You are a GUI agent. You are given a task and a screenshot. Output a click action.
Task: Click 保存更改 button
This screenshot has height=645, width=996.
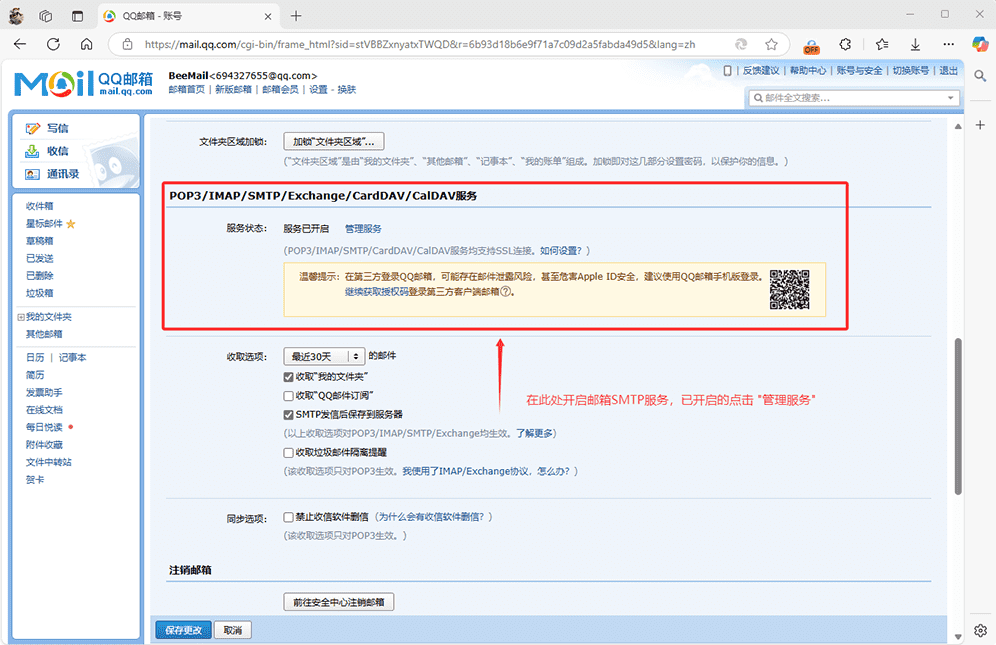point(184,630)
